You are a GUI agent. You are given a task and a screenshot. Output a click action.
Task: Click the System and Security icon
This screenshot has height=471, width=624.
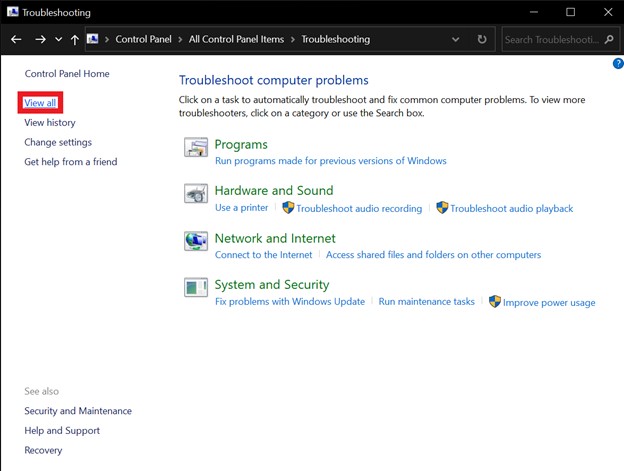(196, 287)
